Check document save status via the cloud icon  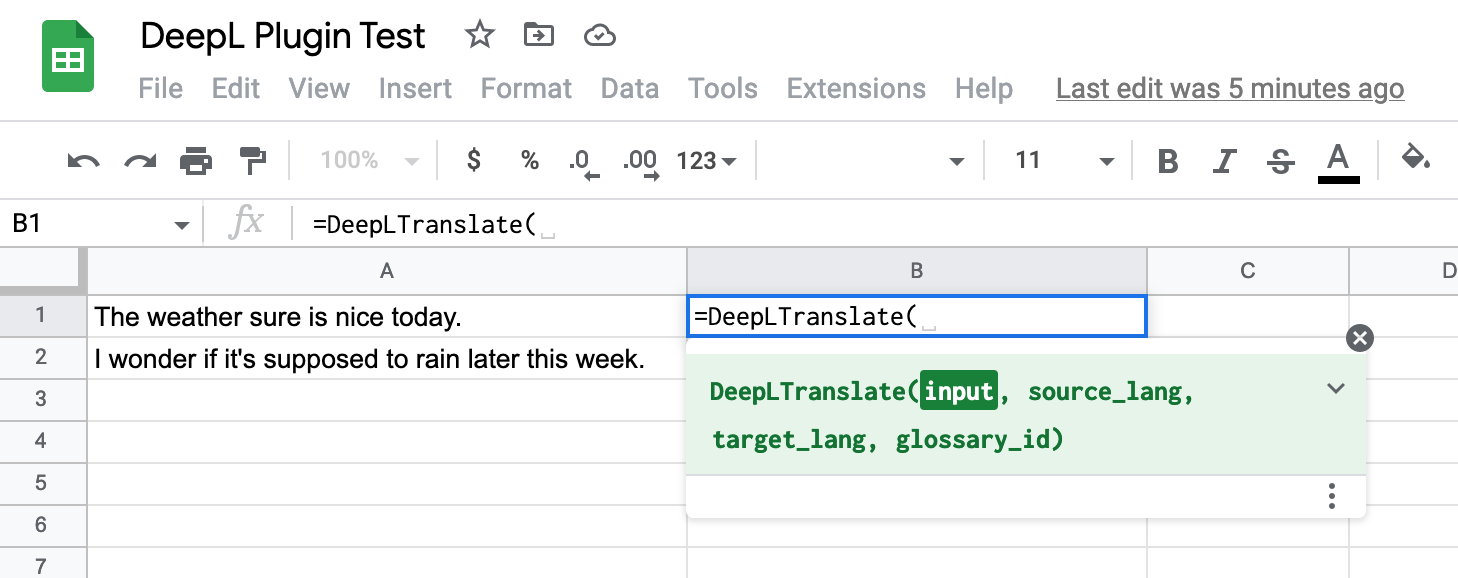pyautogui.click(x=599, y=35)
